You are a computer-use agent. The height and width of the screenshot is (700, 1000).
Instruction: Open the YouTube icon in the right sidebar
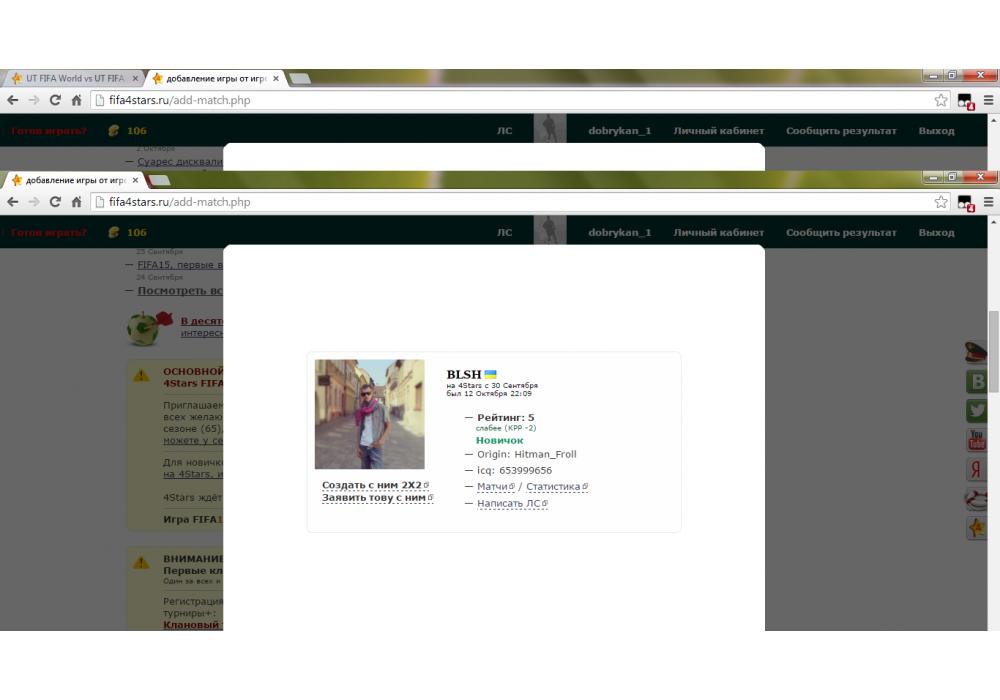click(x=977, y=440)
